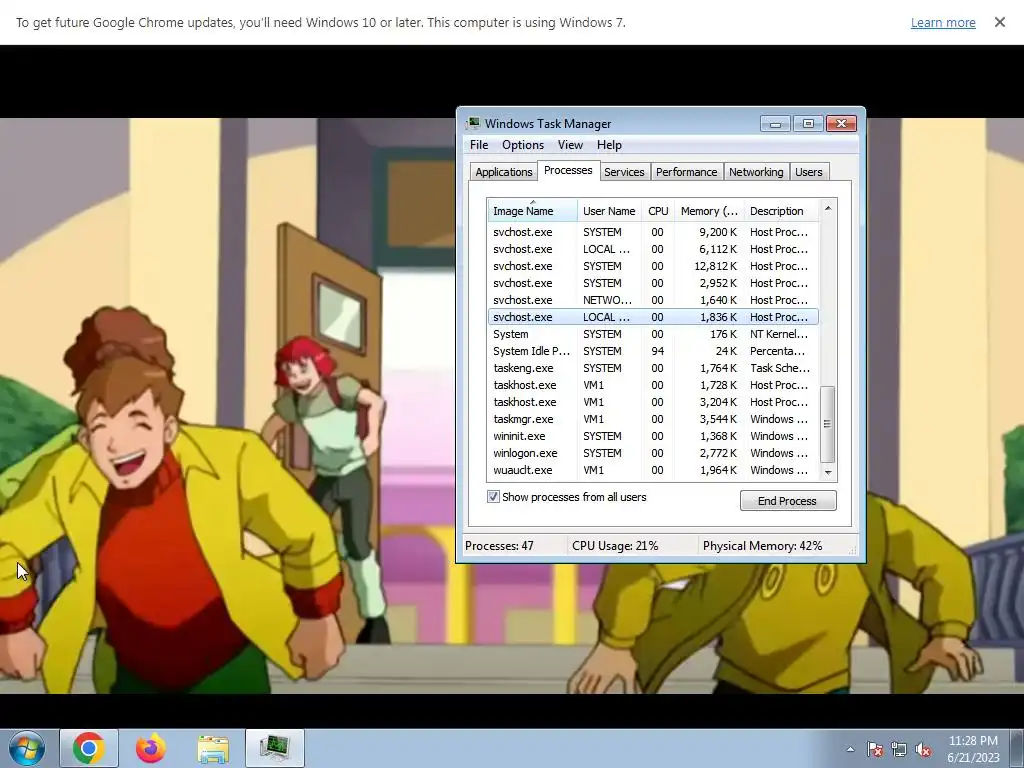Image resolution: width=1024 pixels, height=768 pixels.
Task: Switch to the Users tab
Action: click(808, 172)
